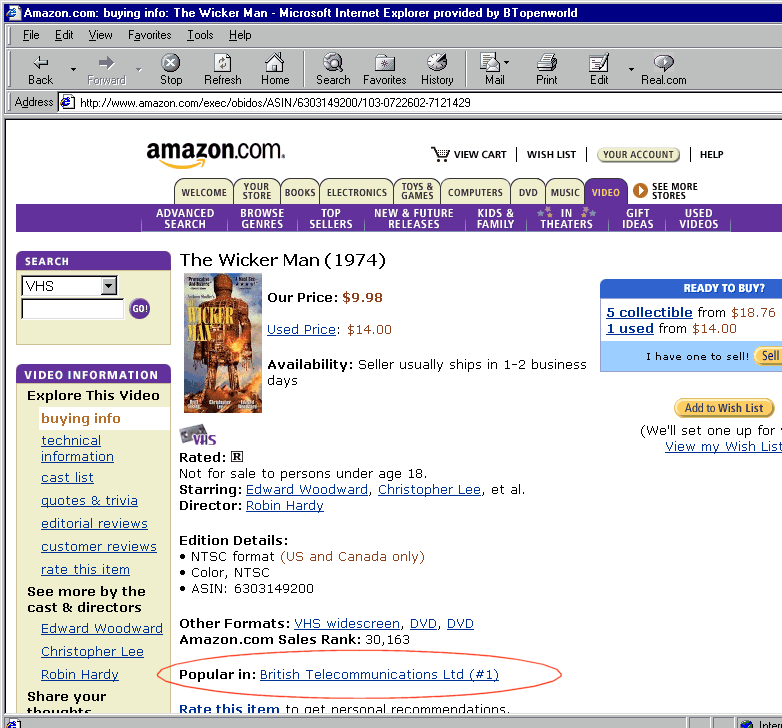Screen dimensions: 782x728
Task: Open Browse Genres in the purple bar
Action: pyautogui.click(x=262, y=218)
